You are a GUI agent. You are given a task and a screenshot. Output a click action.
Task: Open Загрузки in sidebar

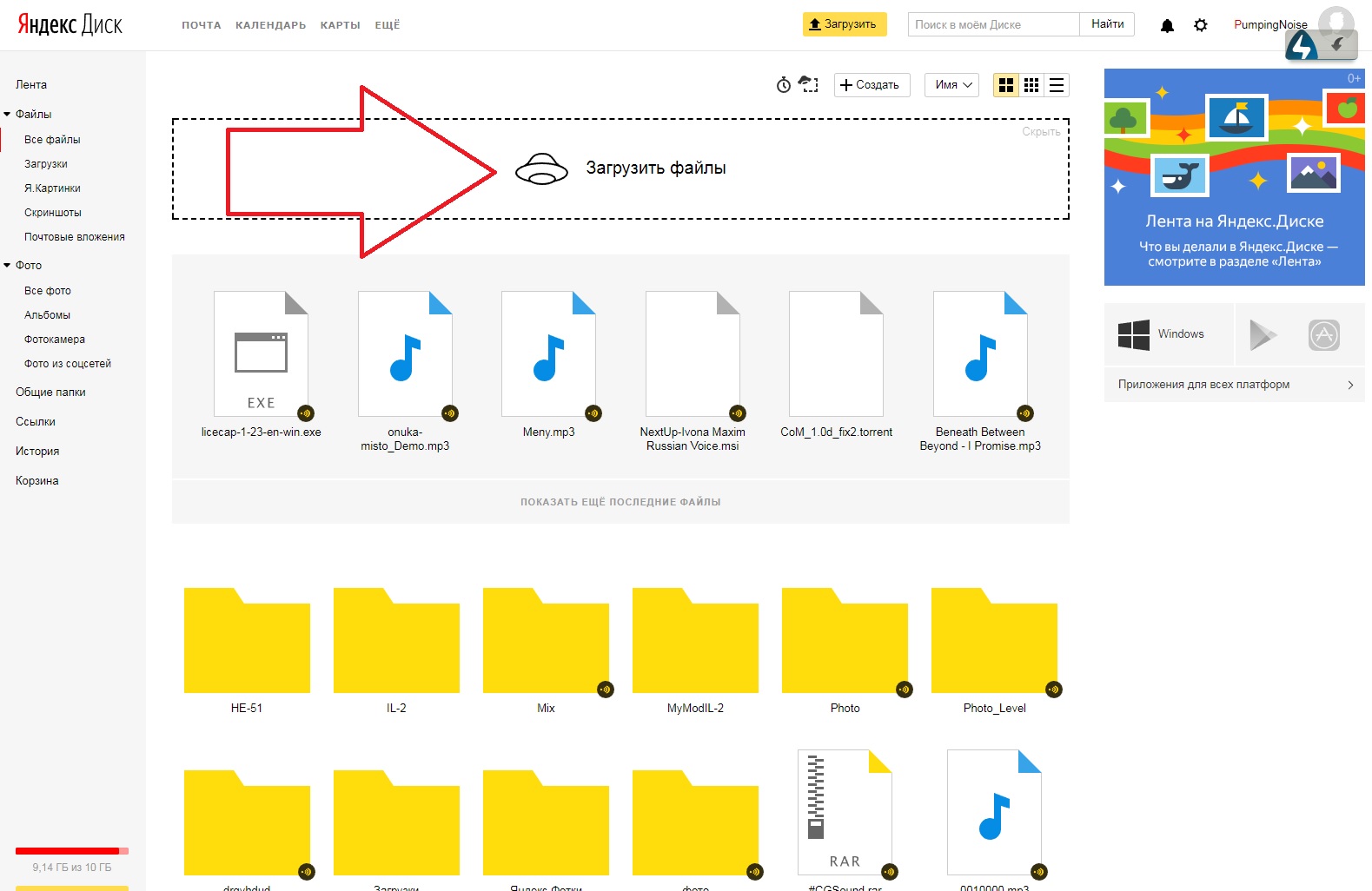click(46, 163)
